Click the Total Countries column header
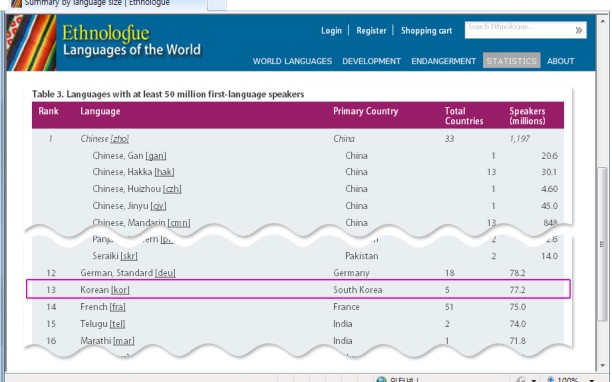The height and width of the screenshot is (382, 612). click(464, 116)
